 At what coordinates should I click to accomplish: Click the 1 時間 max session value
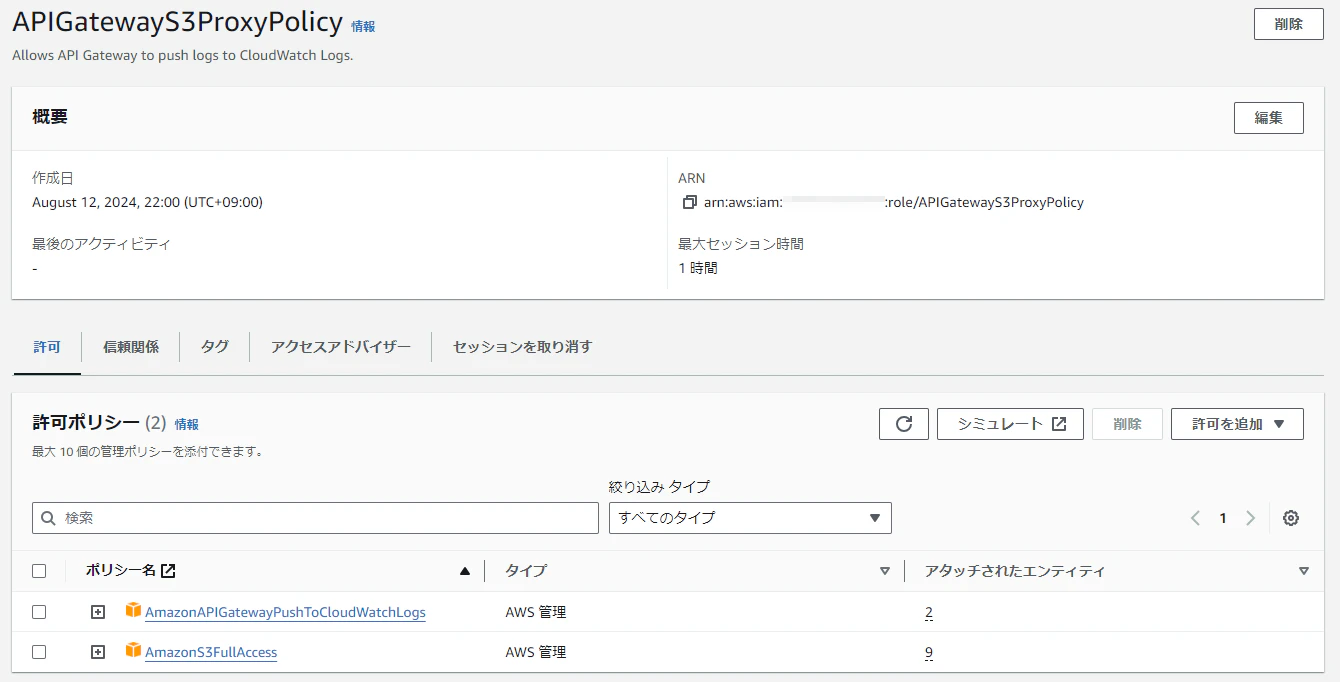click(x=697, y=268)
